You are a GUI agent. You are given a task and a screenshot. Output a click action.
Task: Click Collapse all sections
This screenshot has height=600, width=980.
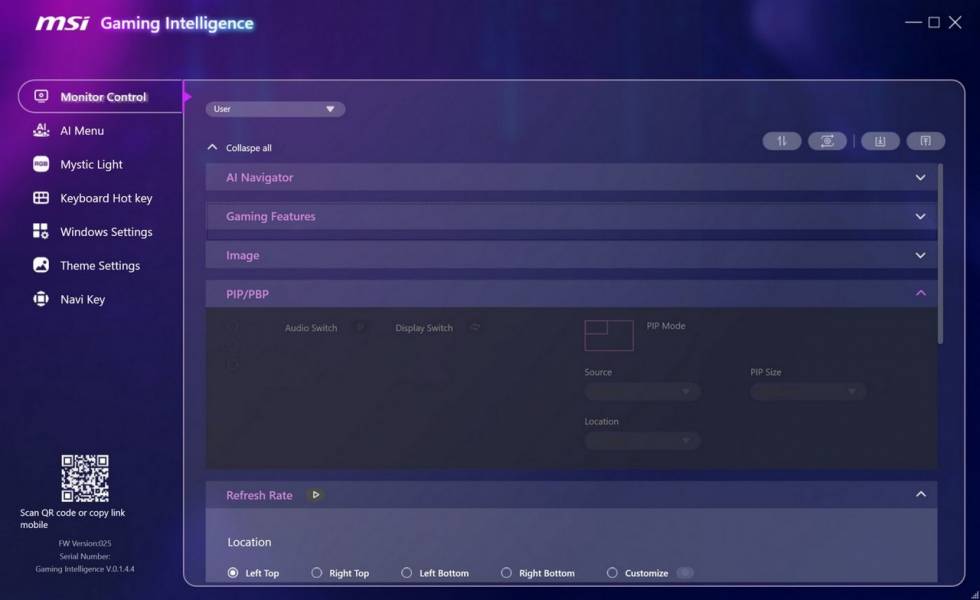pyautogui.click(x=240, y=148)
